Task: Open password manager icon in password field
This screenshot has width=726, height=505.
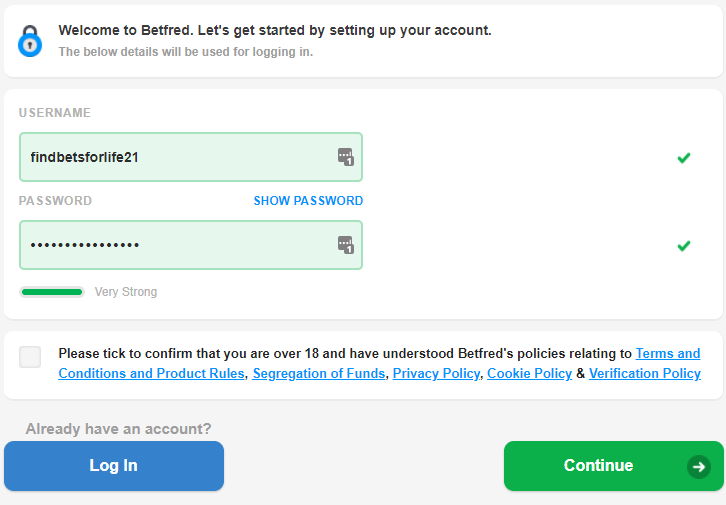Action: coord(345,245)
